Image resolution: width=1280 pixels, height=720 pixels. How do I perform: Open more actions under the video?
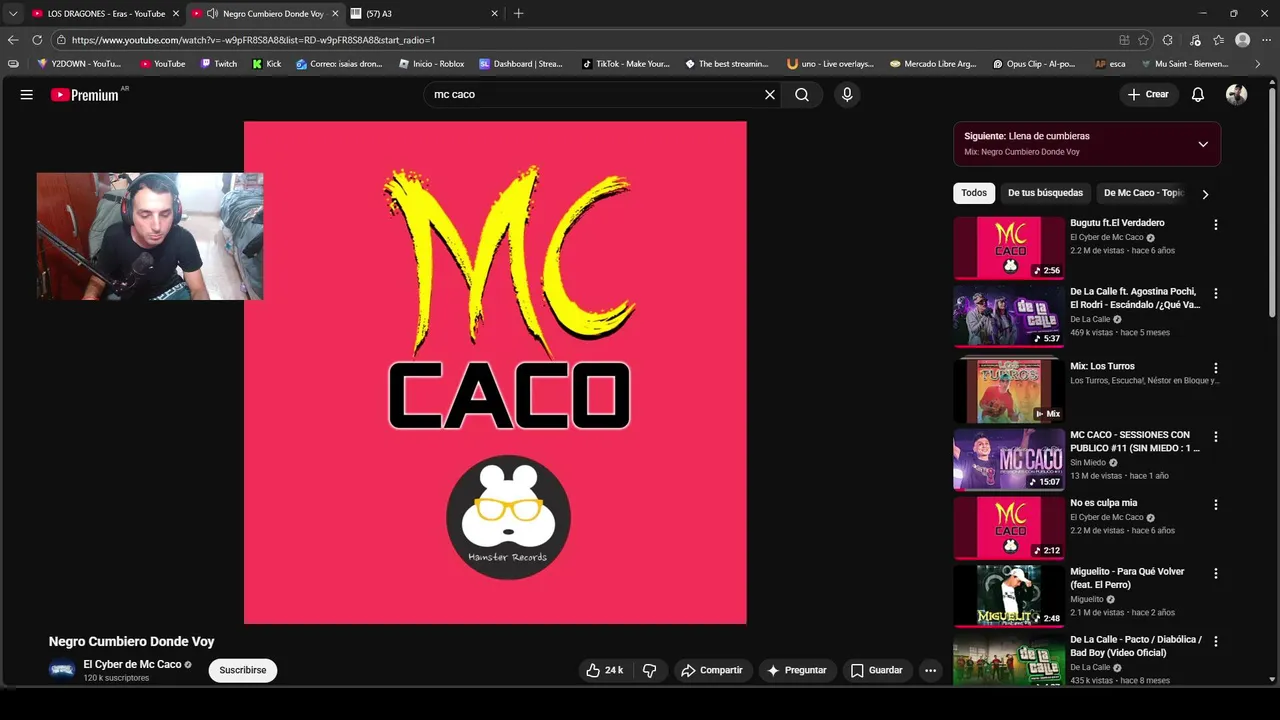[931, 671]
